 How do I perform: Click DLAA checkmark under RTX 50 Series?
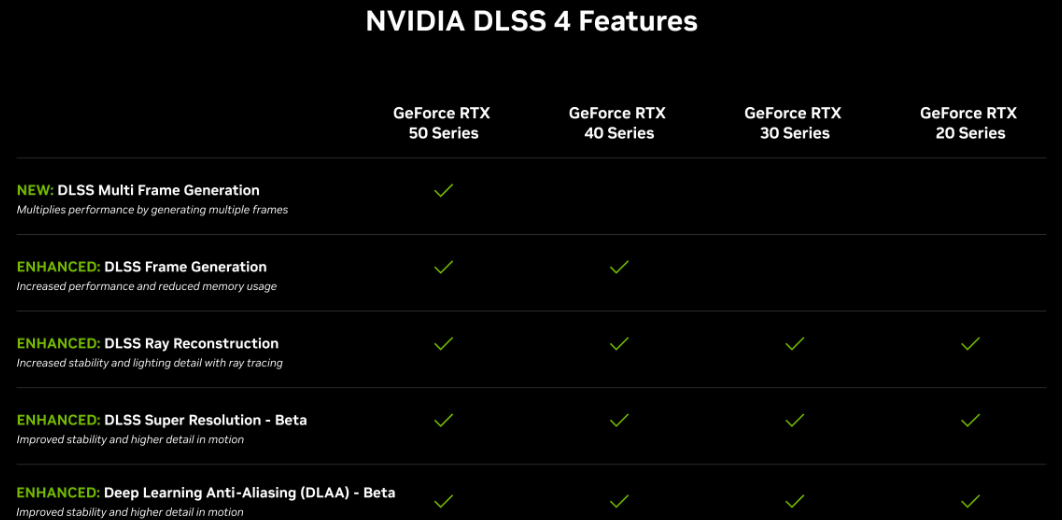[x=443, y=500]
